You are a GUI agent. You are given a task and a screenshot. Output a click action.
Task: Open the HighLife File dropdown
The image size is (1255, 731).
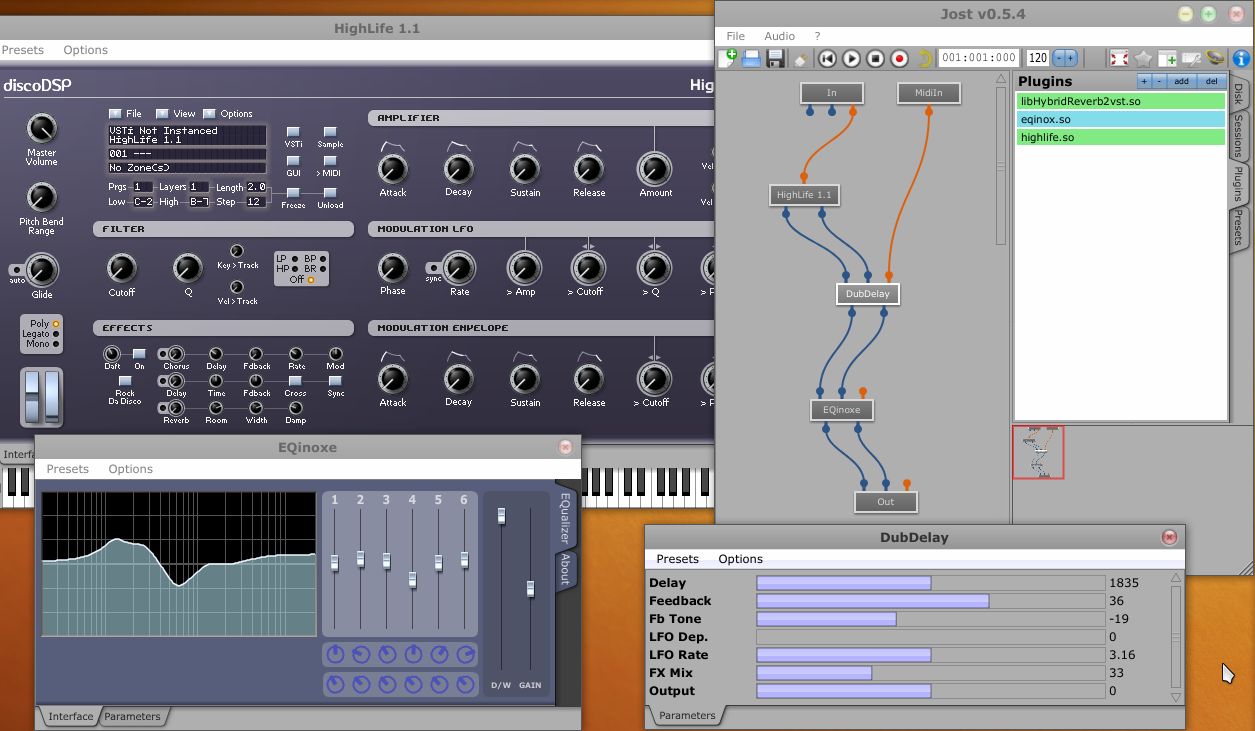pyautogui.click(x=115, y=114)
